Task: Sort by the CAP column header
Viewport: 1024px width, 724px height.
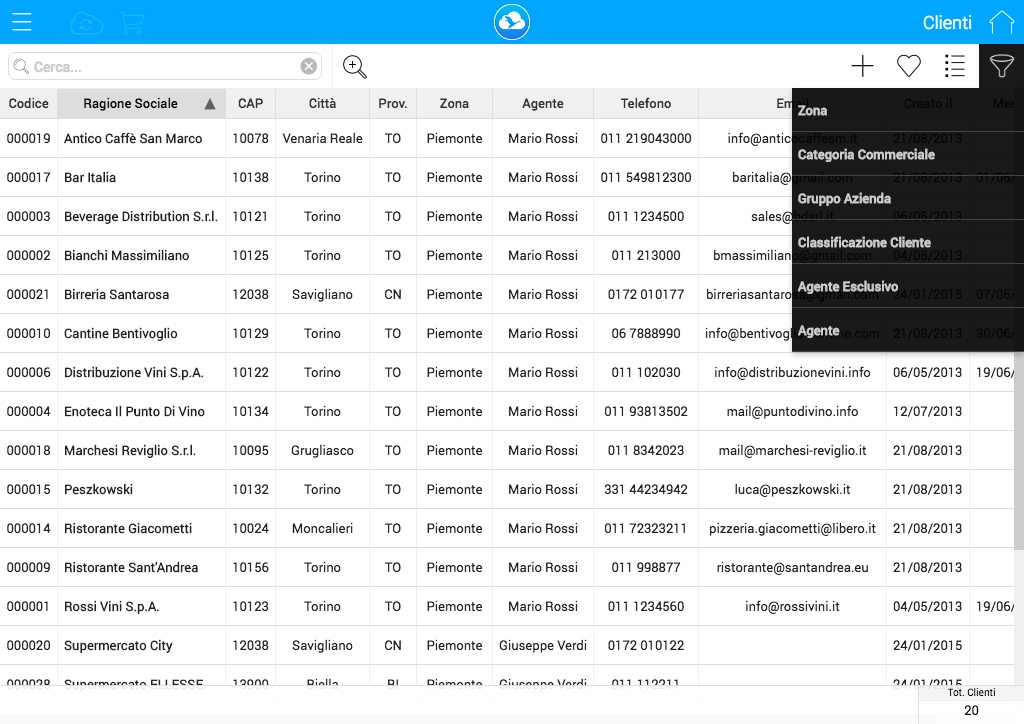Action: (x=251, y=103)
